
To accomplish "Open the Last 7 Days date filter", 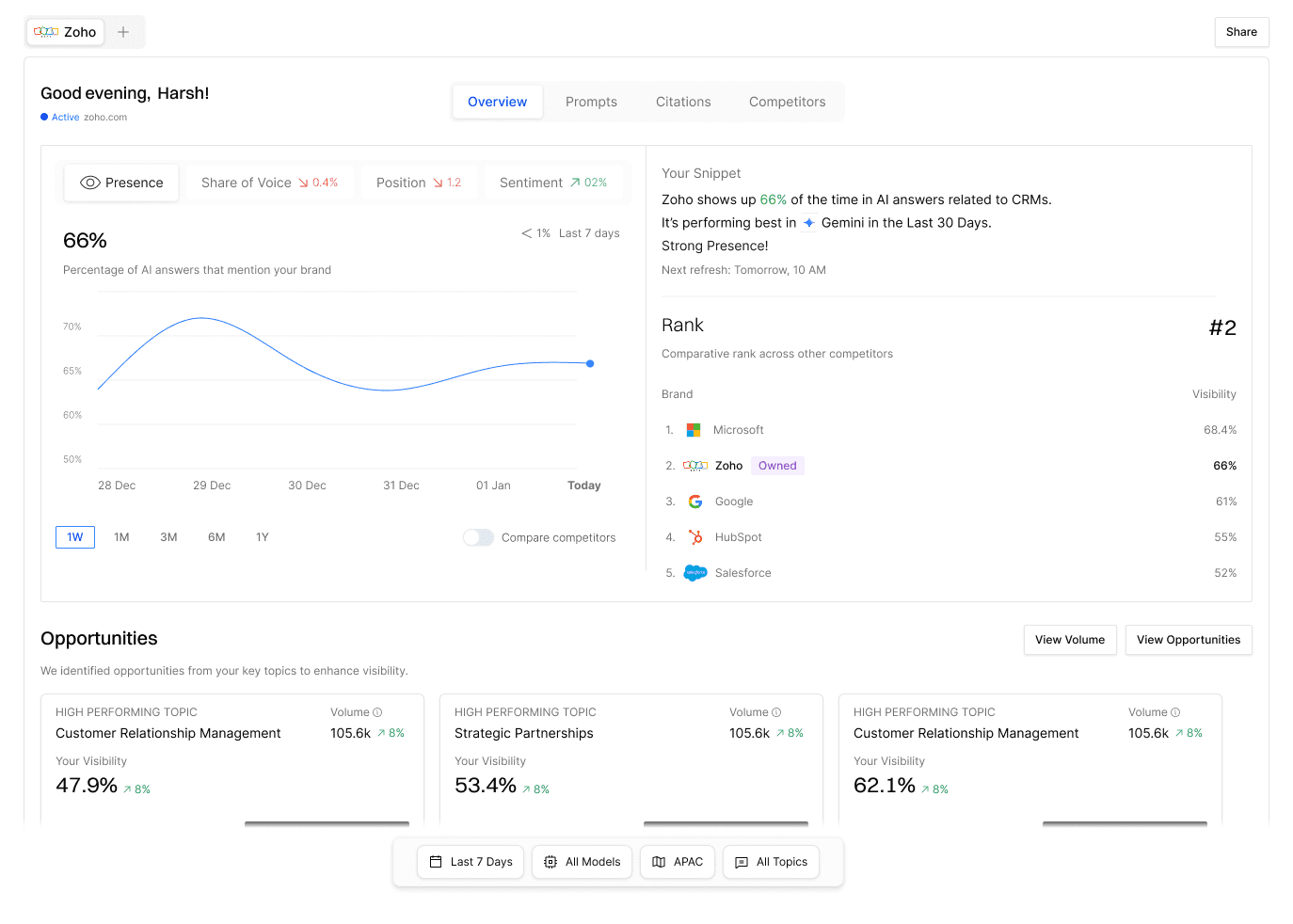I will click(471, 862).
